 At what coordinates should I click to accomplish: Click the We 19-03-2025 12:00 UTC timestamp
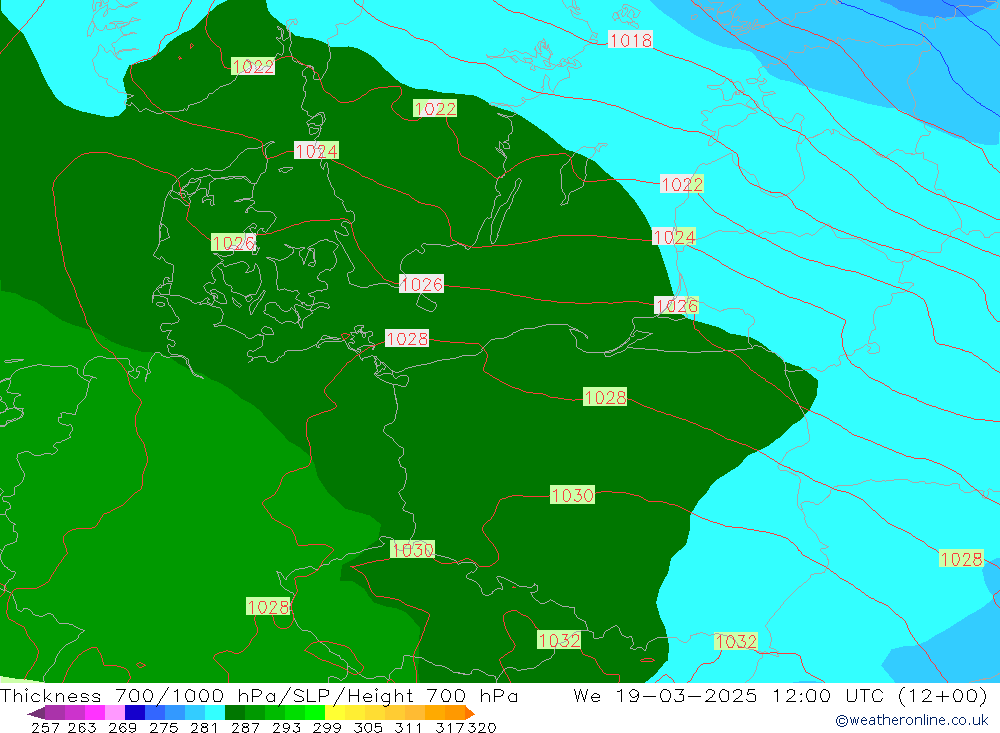pyautogui.click(x=781, y=695)
